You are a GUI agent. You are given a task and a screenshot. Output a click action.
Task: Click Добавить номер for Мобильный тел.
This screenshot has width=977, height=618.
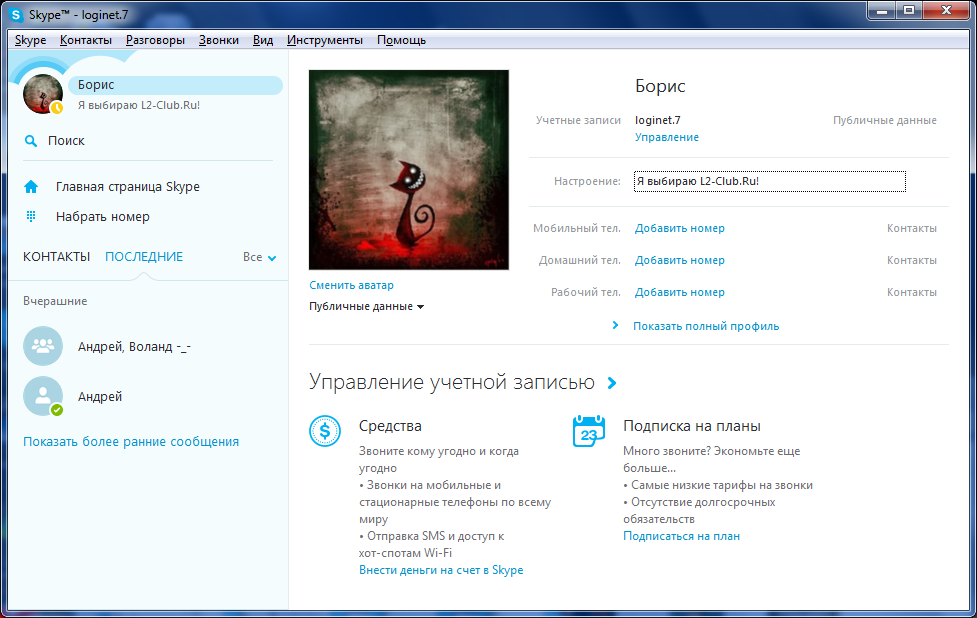click(x=680, y=228)
